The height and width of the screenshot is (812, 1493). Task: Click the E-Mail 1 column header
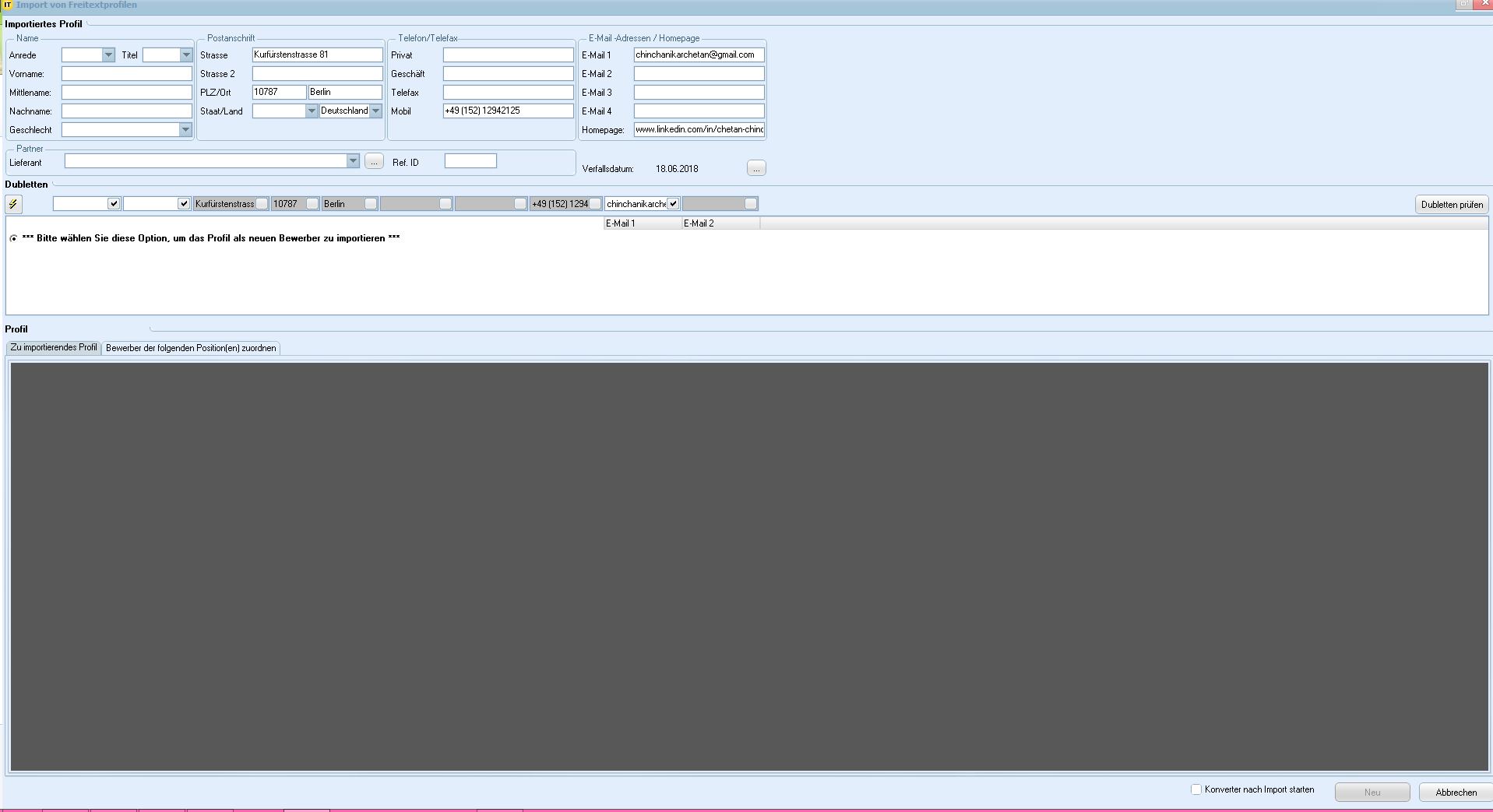coord(643,223)
